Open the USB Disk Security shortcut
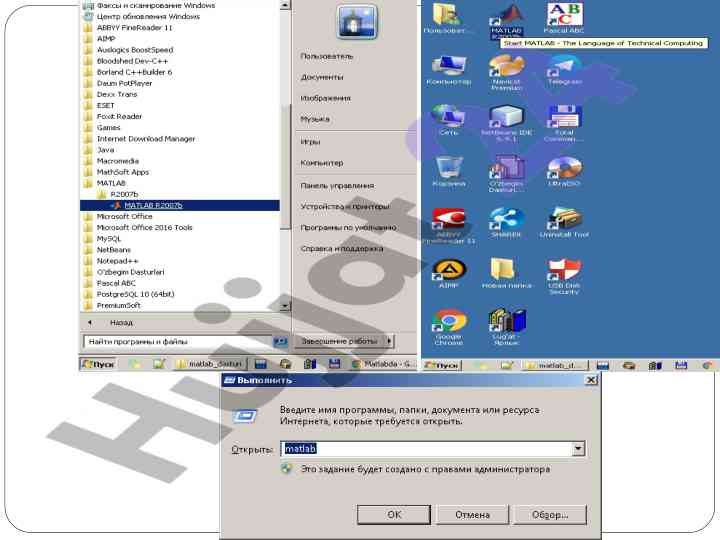 tap(563, 272)
